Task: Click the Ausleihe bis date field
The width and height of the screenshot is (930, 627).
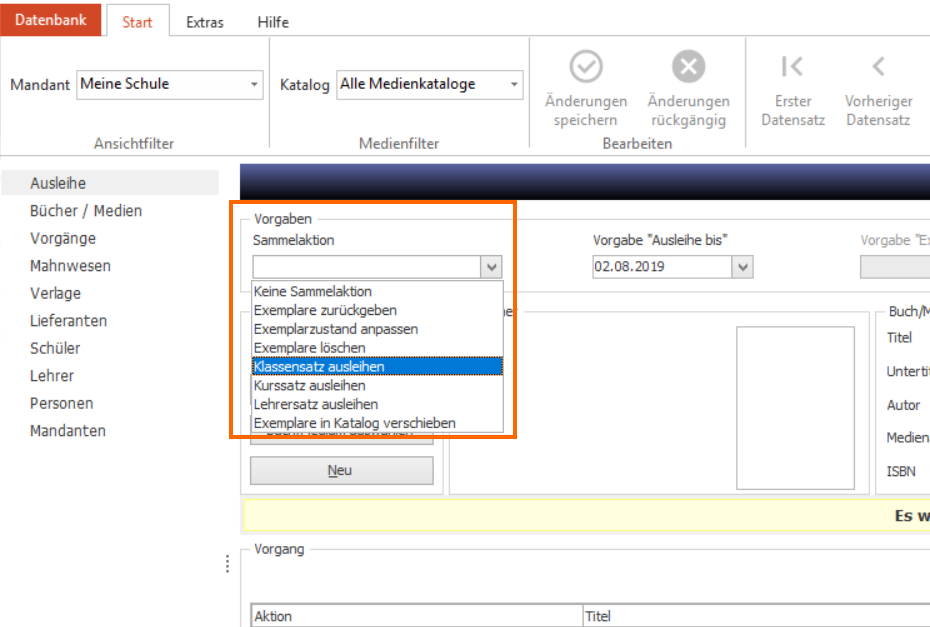Action: (x=662, y=267)
